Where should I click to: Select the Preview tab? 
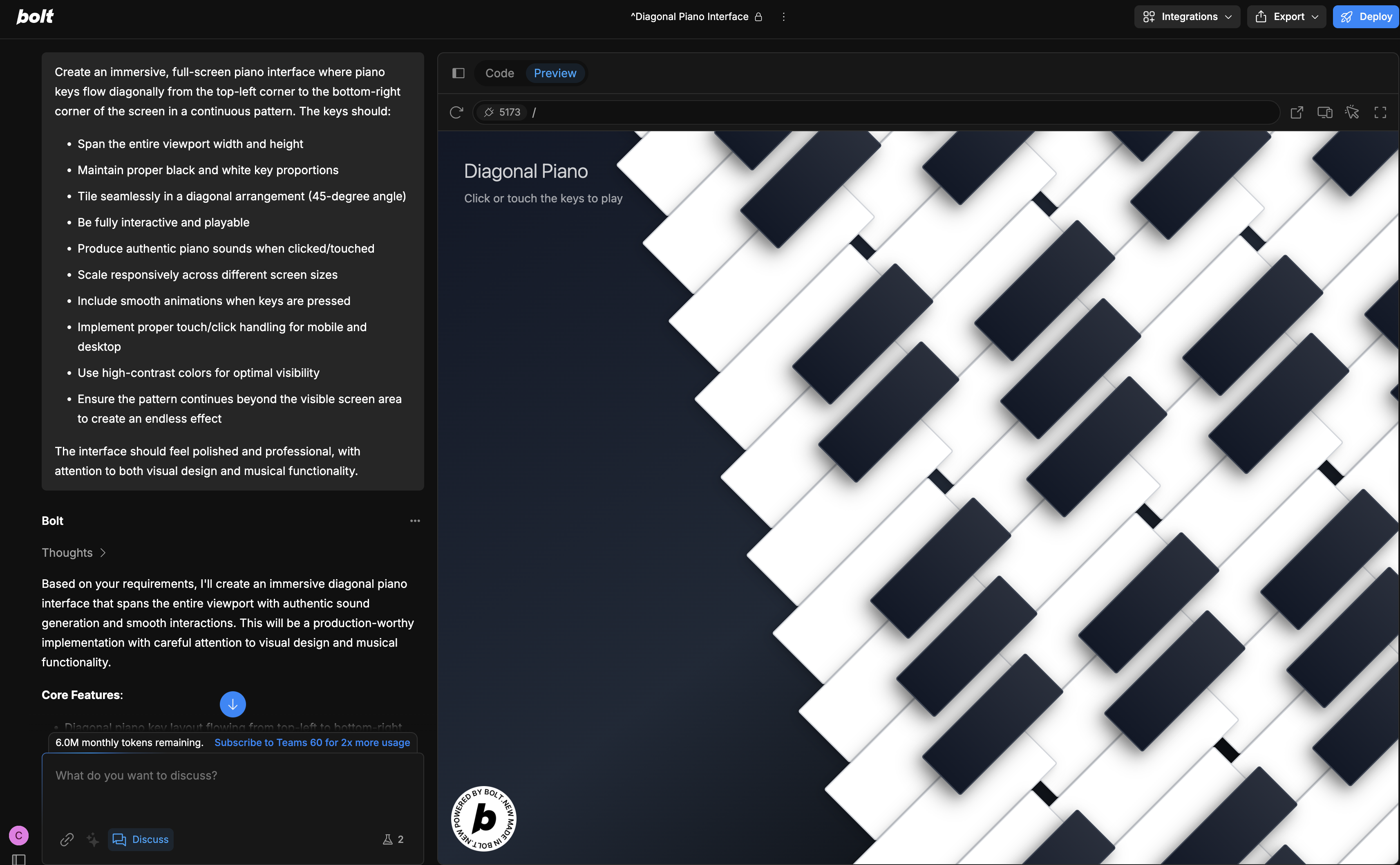pyautogui.click(x=555, y=73)
